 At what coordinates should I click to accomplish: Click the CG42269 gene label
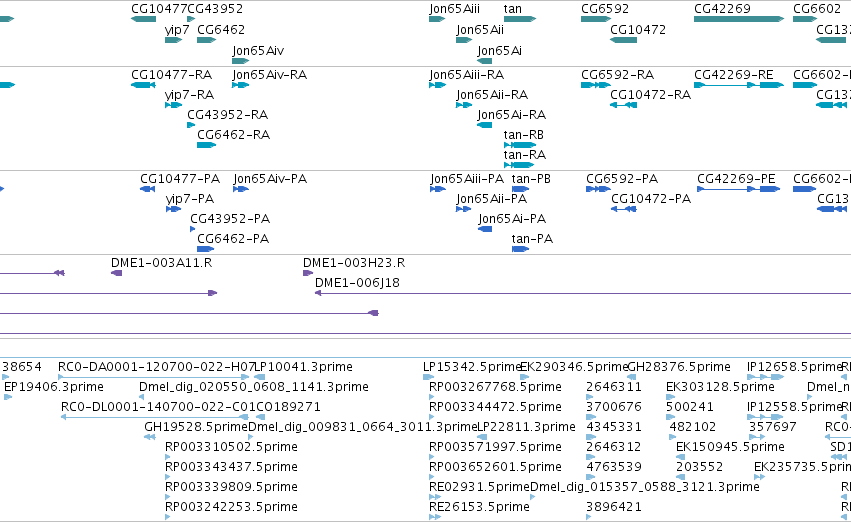pyautogui.click(x=722, y=9)
